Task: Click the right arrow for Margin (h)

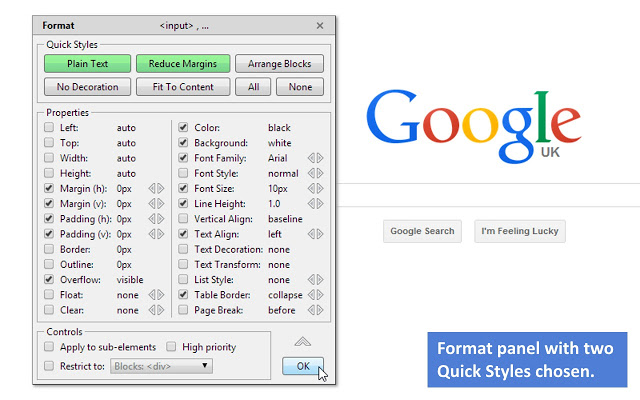Action: (161, 189)
